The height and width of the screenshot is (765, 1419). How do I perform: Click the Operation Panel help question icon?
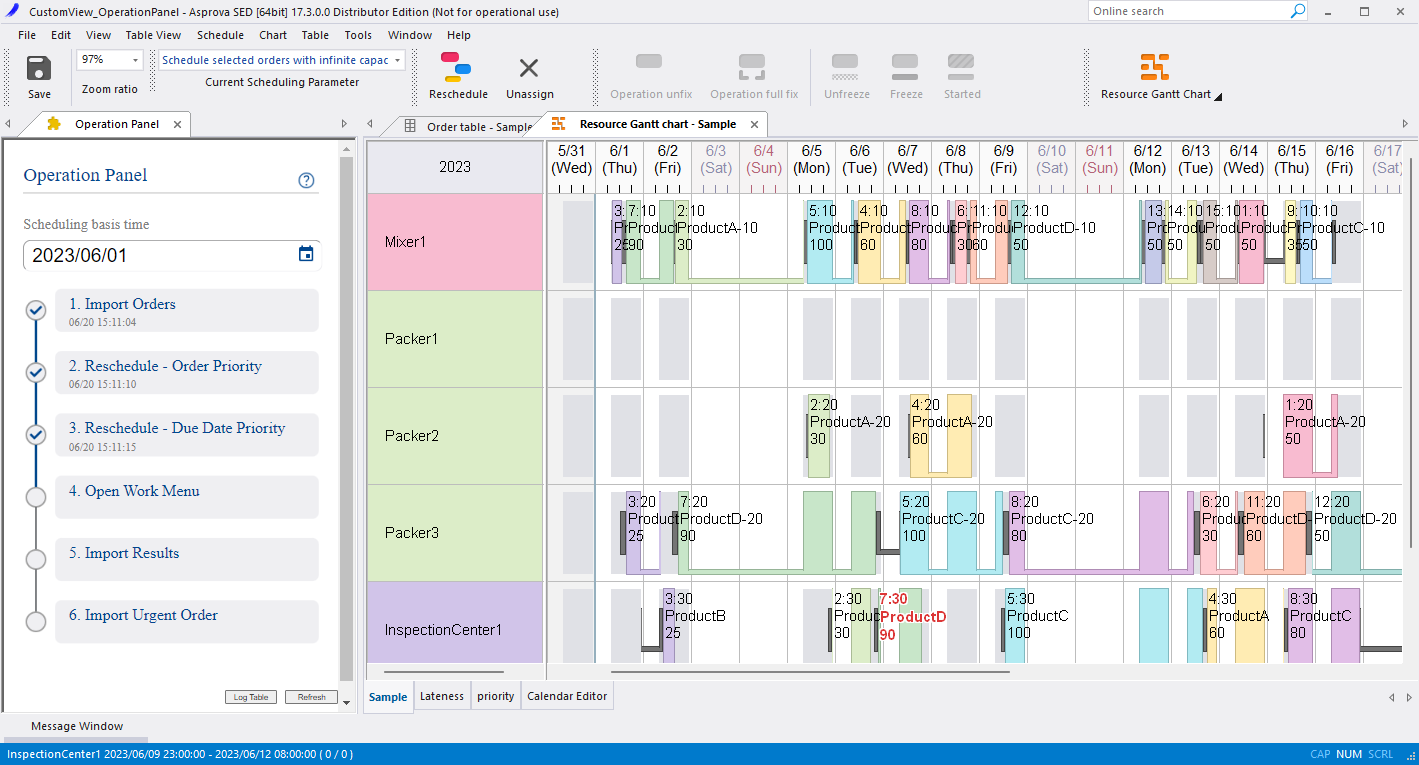click(307, 181)
